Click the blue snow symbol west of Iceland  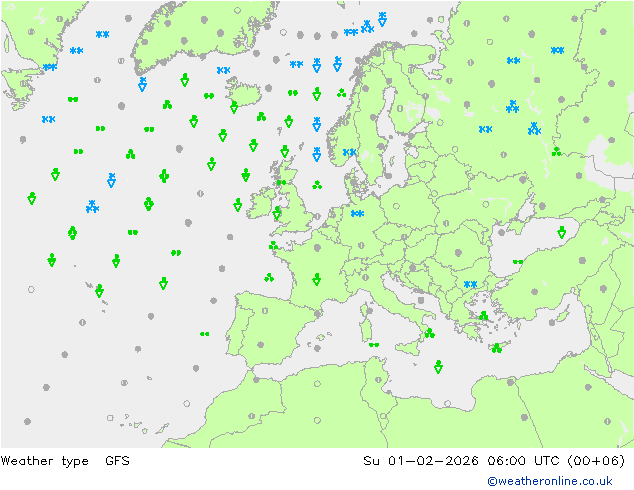pyautogui.click(x=223, y=70)
